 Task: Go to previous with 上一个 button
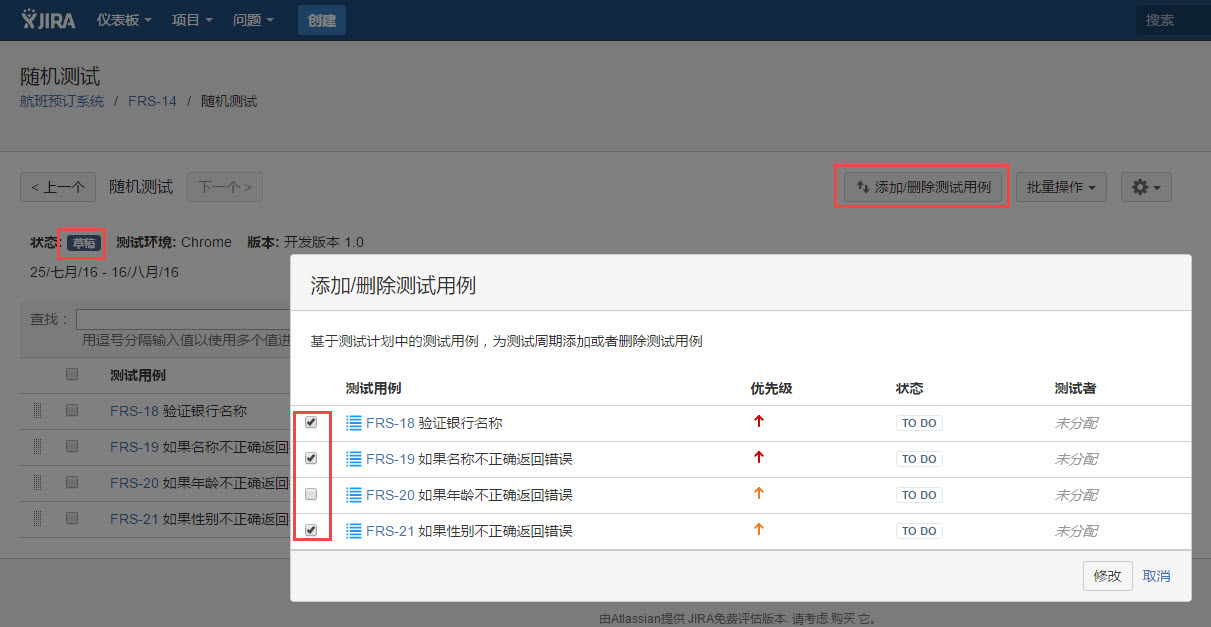click(58, 187)
